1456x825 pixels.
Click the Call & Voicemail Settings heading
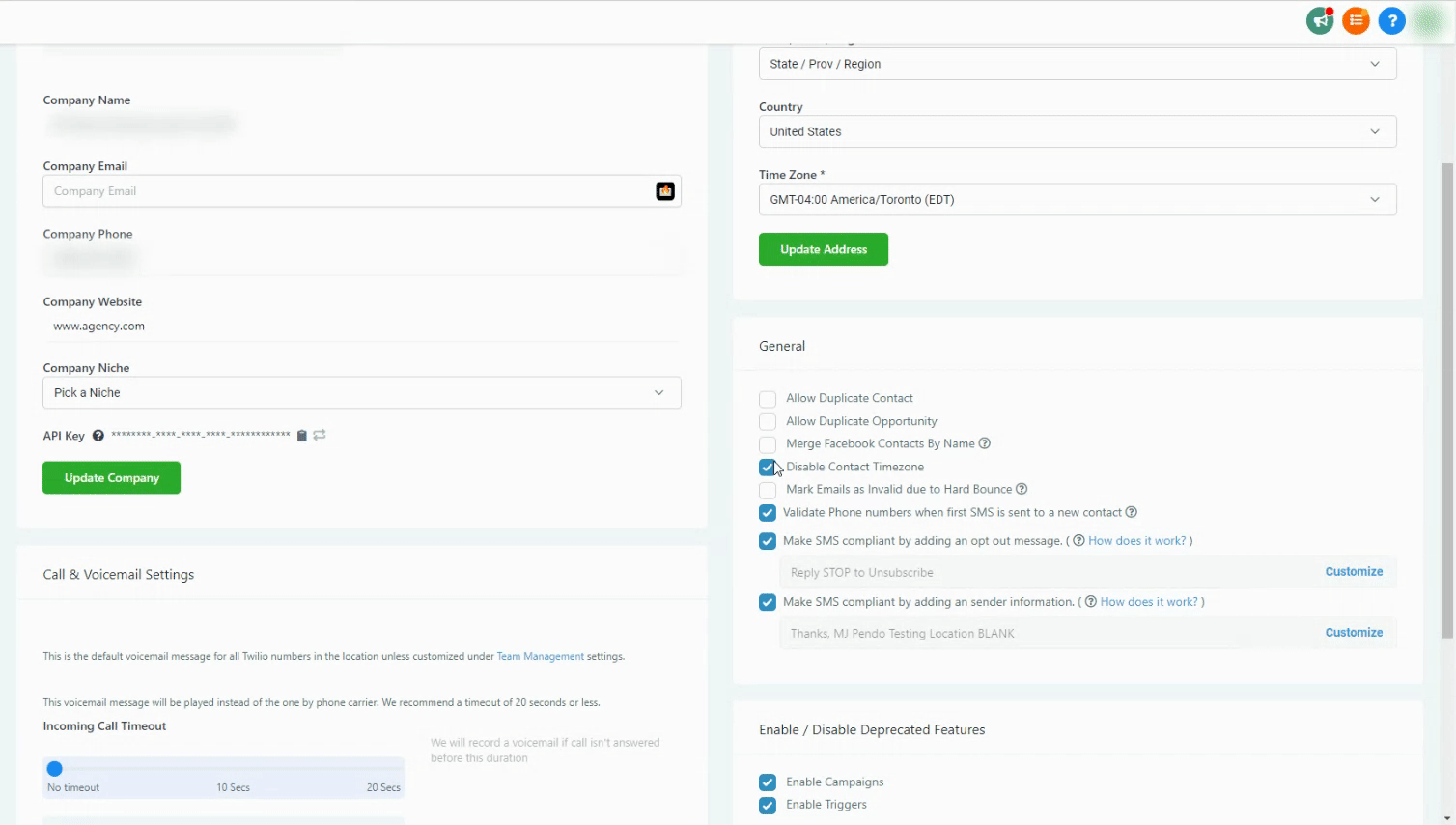pos(119,575)
